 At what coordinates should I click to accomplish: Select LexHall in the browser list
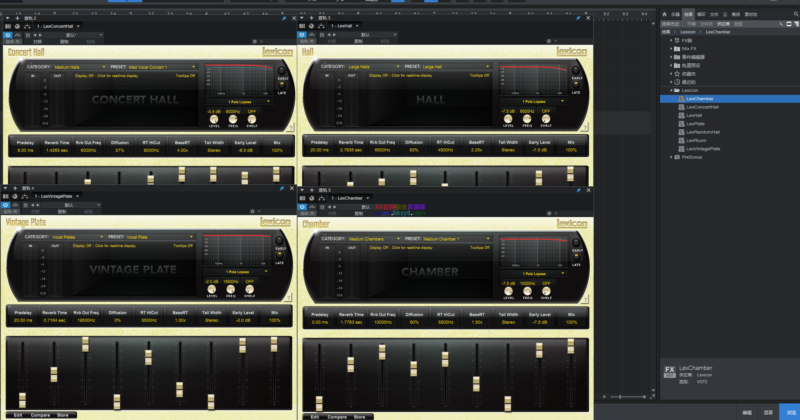pyautogui.click(x=694, y=115)
